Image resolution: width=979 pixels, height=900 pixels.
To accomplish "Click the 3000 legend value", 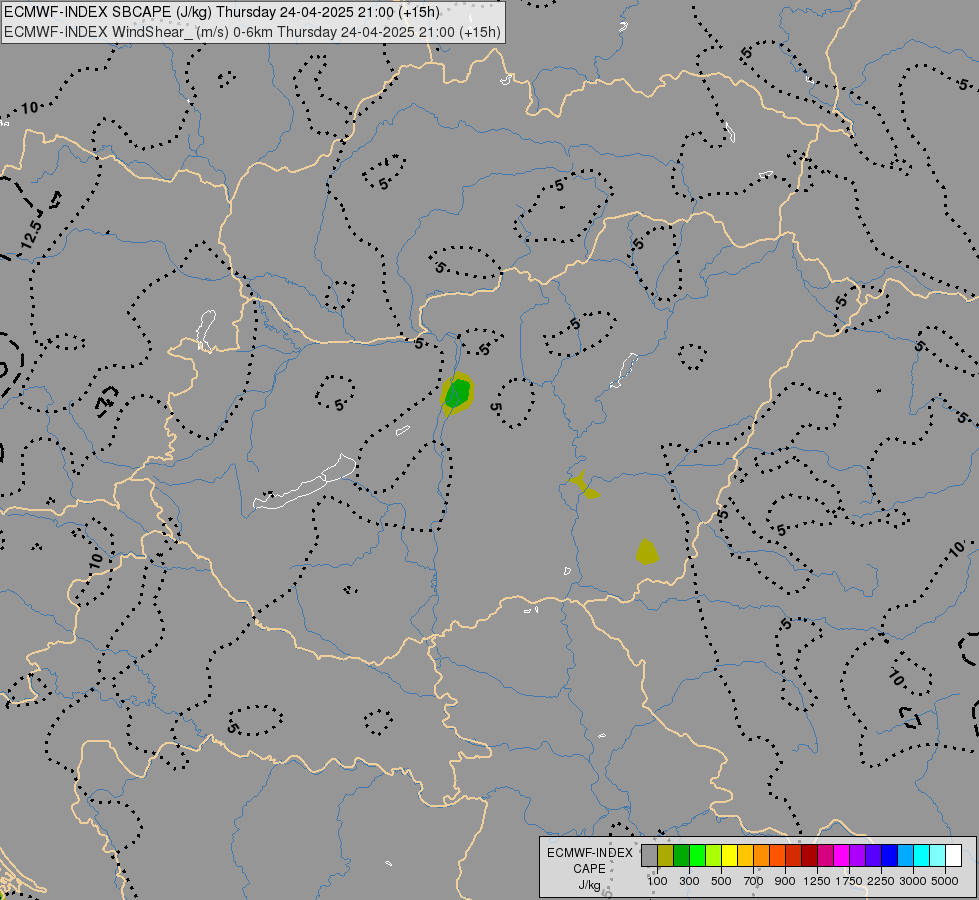I will coord(913,881).
